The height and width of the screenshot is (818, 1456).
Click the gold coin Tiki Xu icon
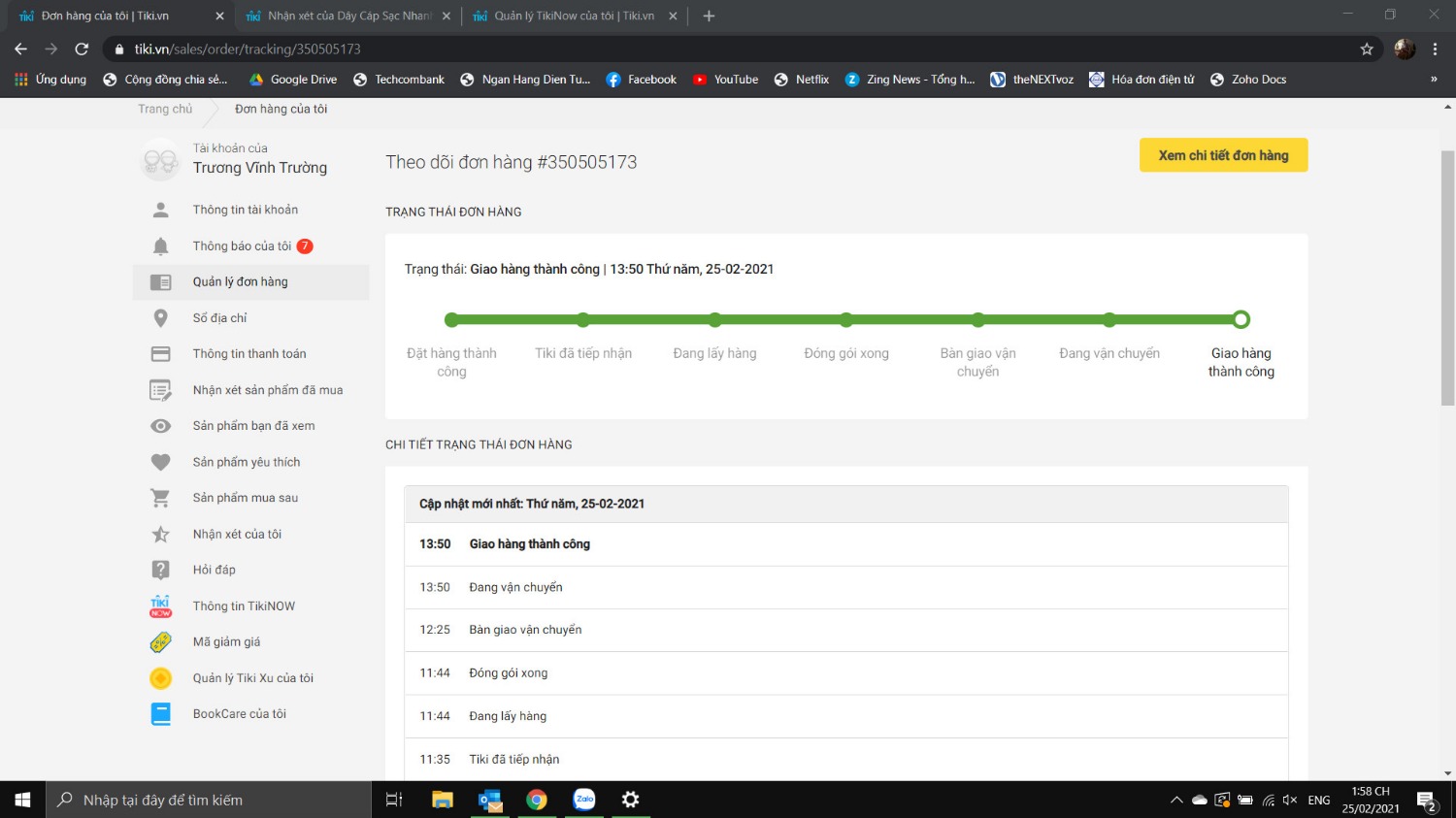(161, 678)
